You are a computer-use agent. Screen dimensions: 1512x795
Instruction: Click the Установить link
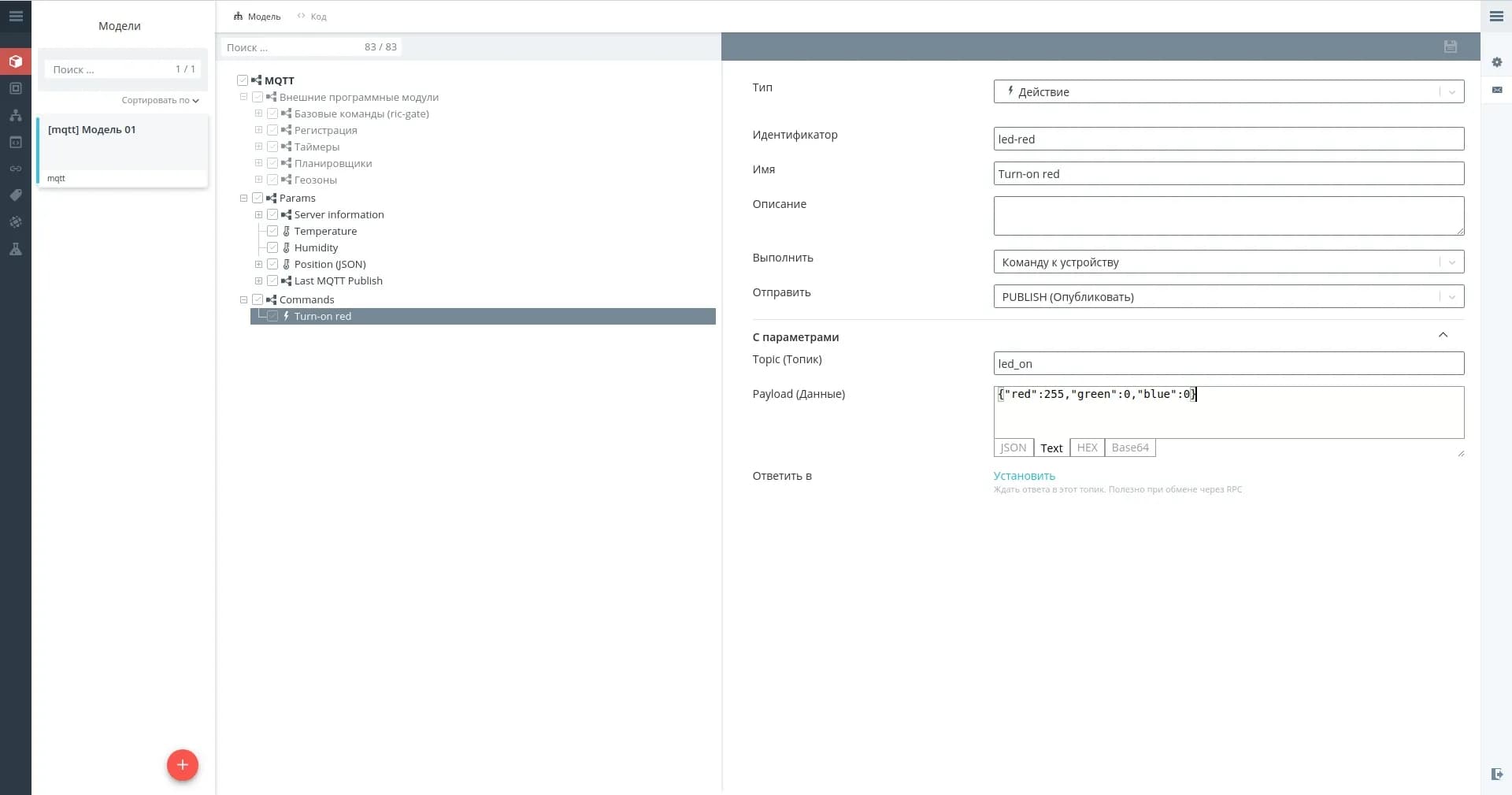pyautogui.click(x=1024, y=476)
